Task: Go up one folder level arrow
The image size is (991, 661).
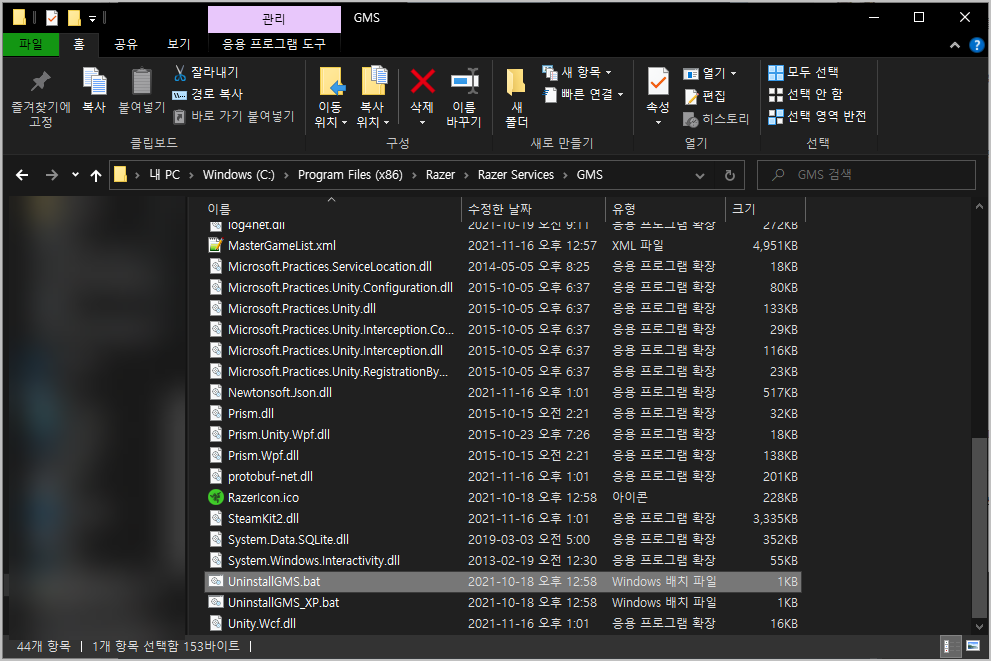Action: coord(95,175)
